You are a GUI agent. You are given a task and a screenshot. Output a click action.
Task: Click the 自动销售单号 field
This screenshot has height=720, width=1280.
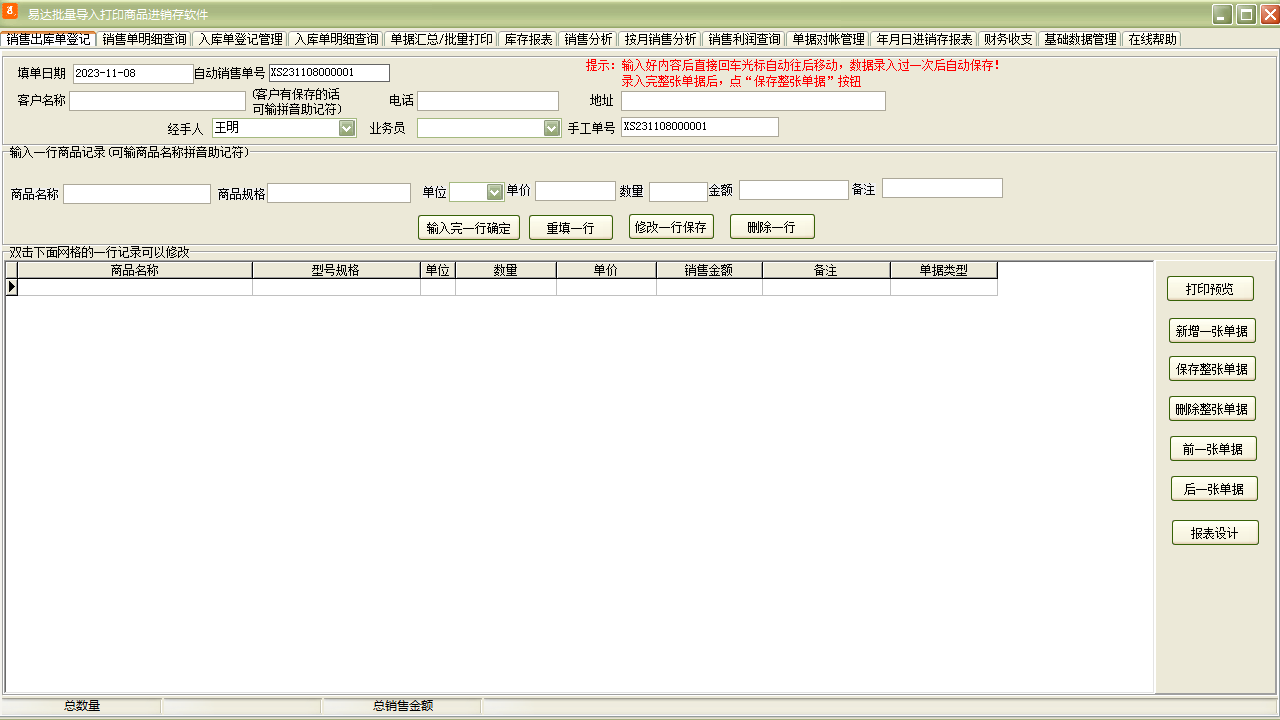(329, 73)
